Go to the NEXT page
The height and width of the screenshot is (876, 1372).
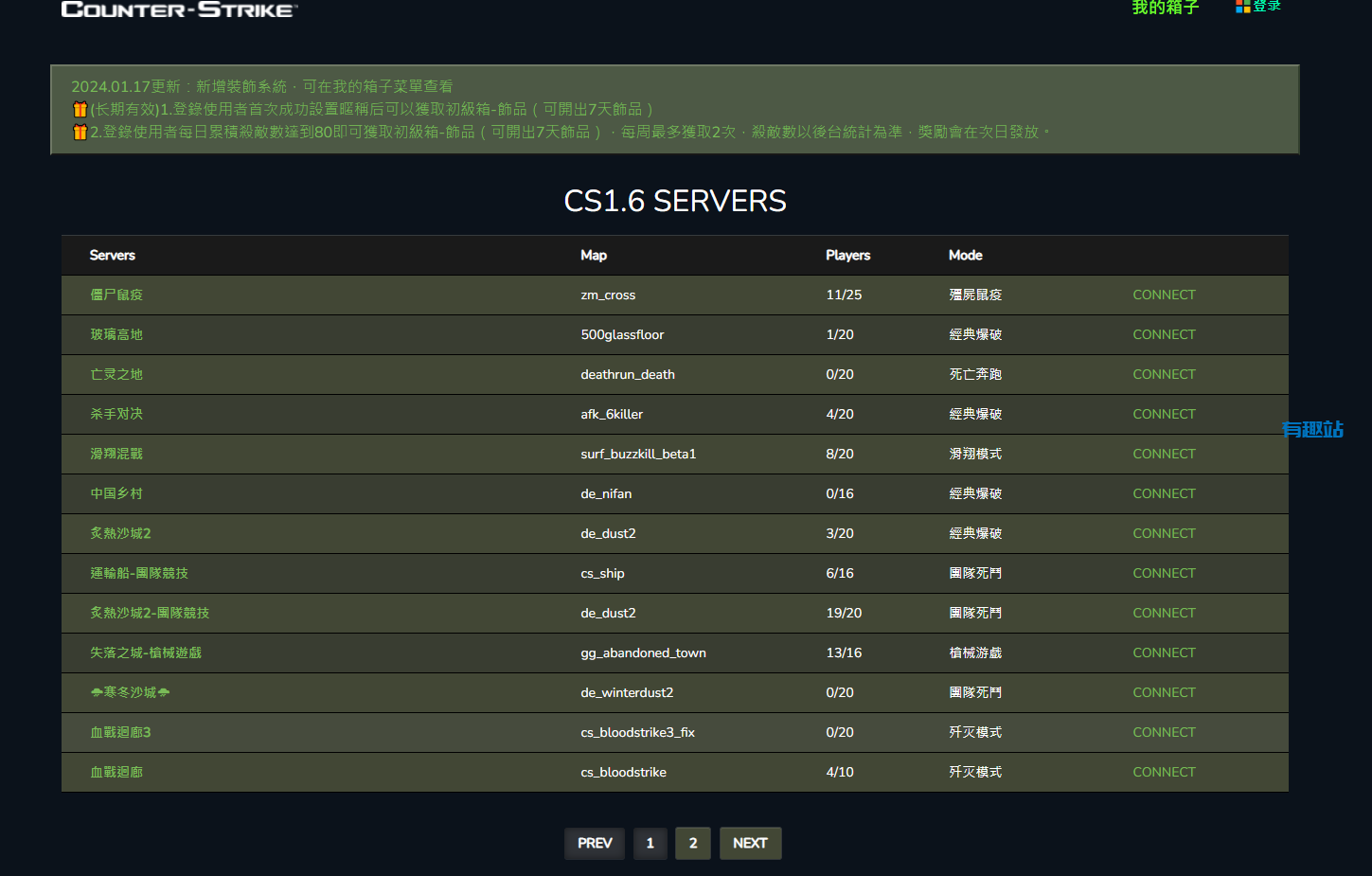(x=750, y=843)
